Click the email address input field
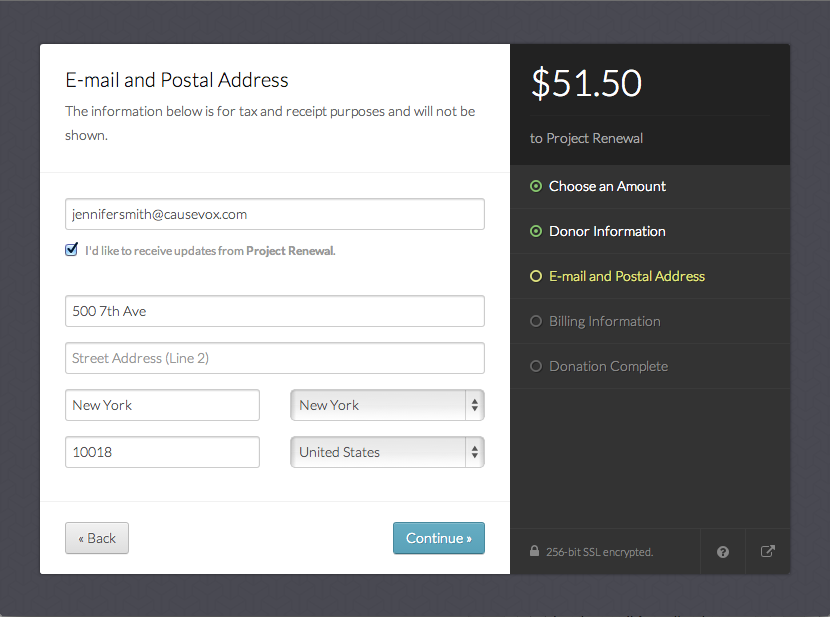This screenshot has width=830, height=617. pos(275,214)
